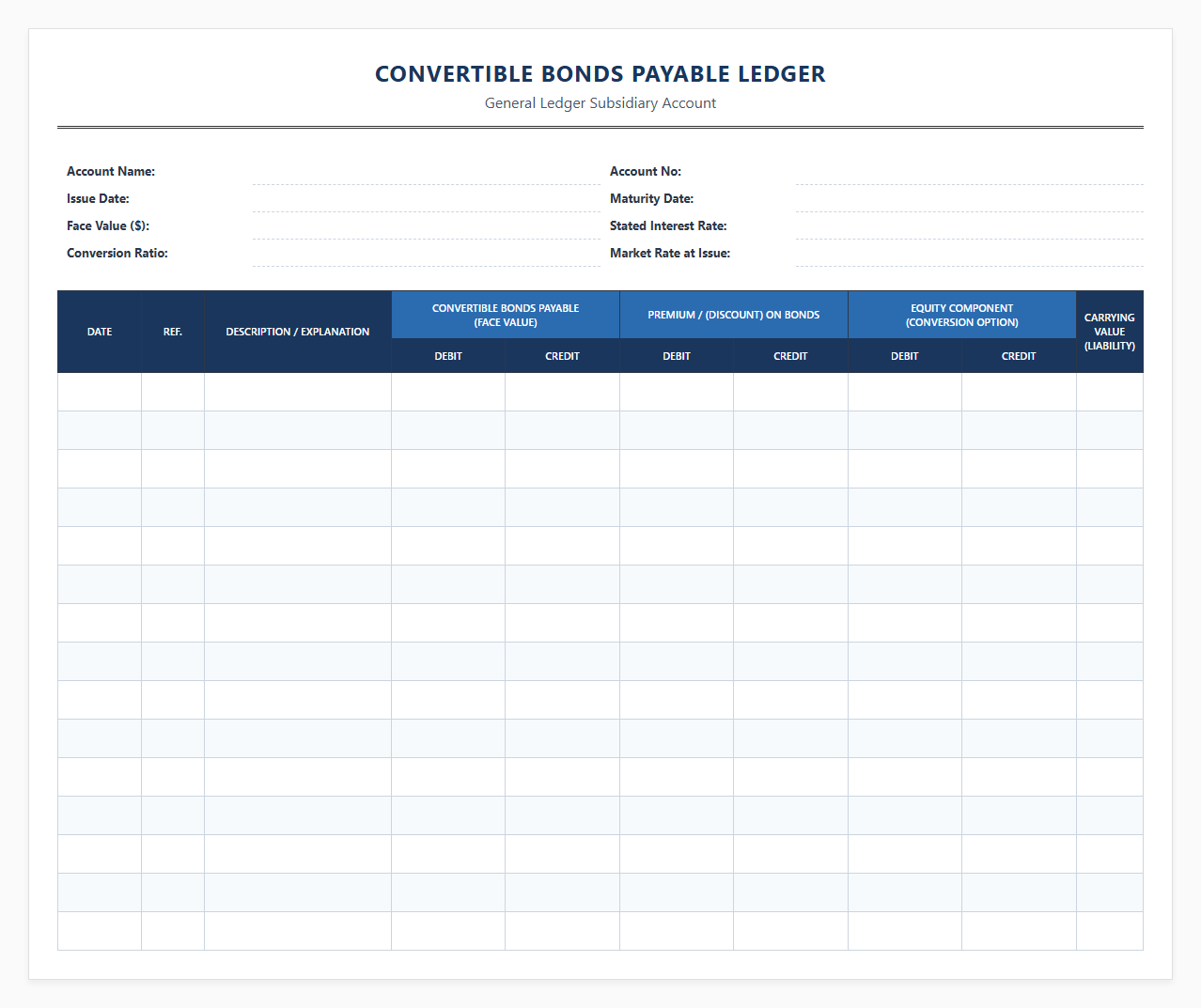This screenshot has width=1201, height=1008.
Task: Click the Equity Component (Conversion Option) header
Action: [962, 315]
